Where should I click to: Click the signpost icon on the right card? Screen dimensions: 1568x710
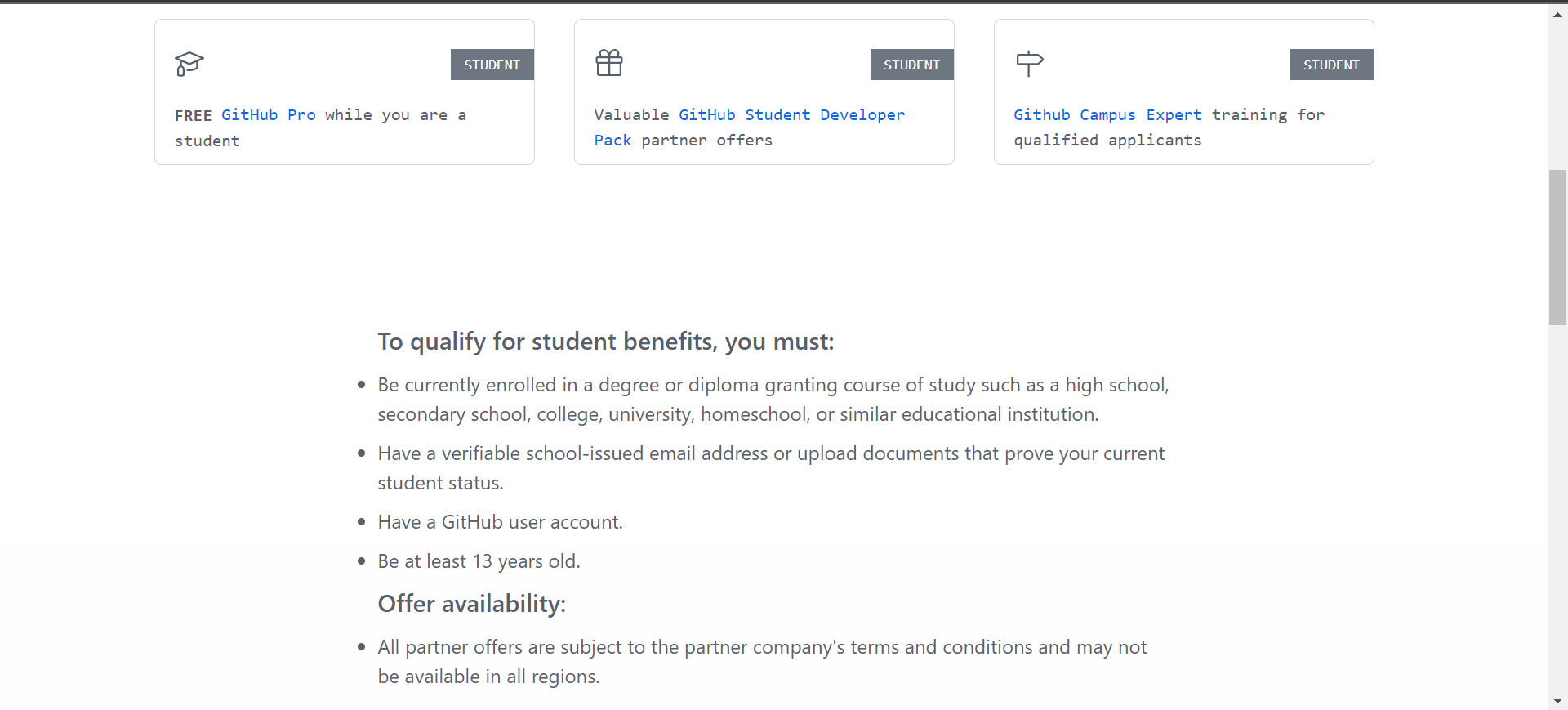click(x=1030, y=64)
